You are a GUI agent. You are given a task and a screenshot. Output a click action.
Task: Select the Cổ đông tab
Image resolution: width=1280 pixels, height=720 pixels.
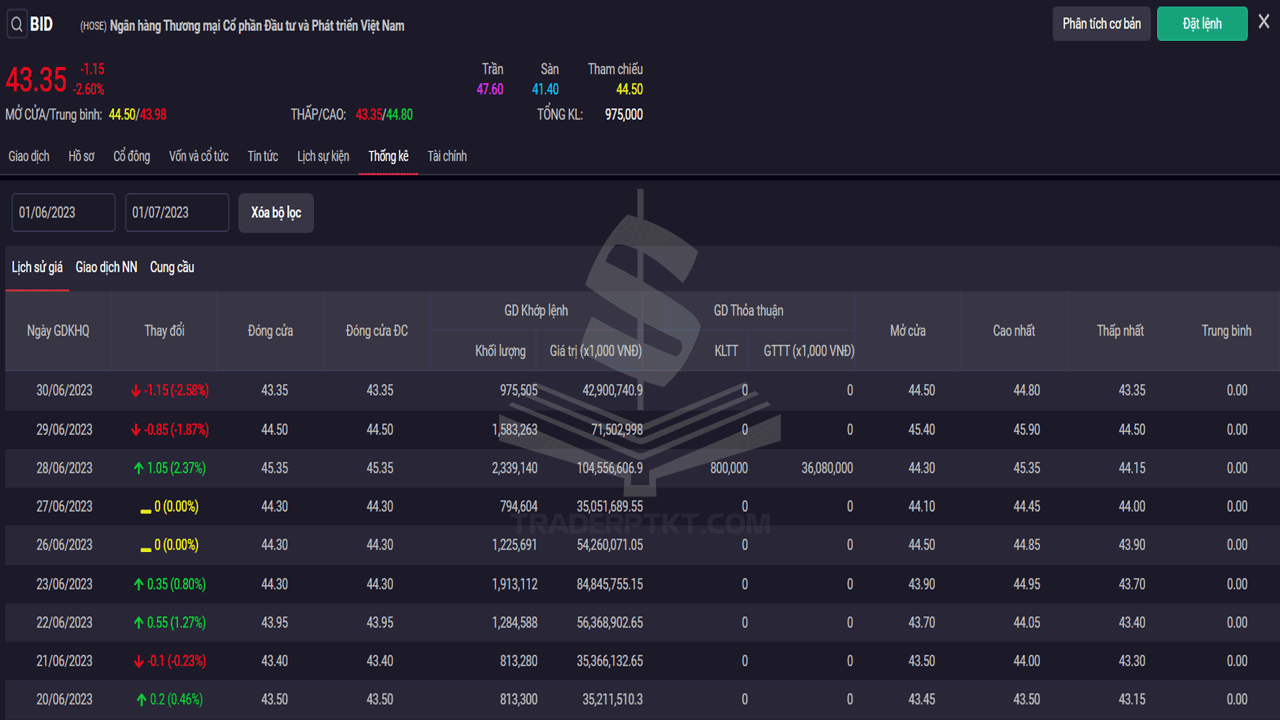point(131,156)
